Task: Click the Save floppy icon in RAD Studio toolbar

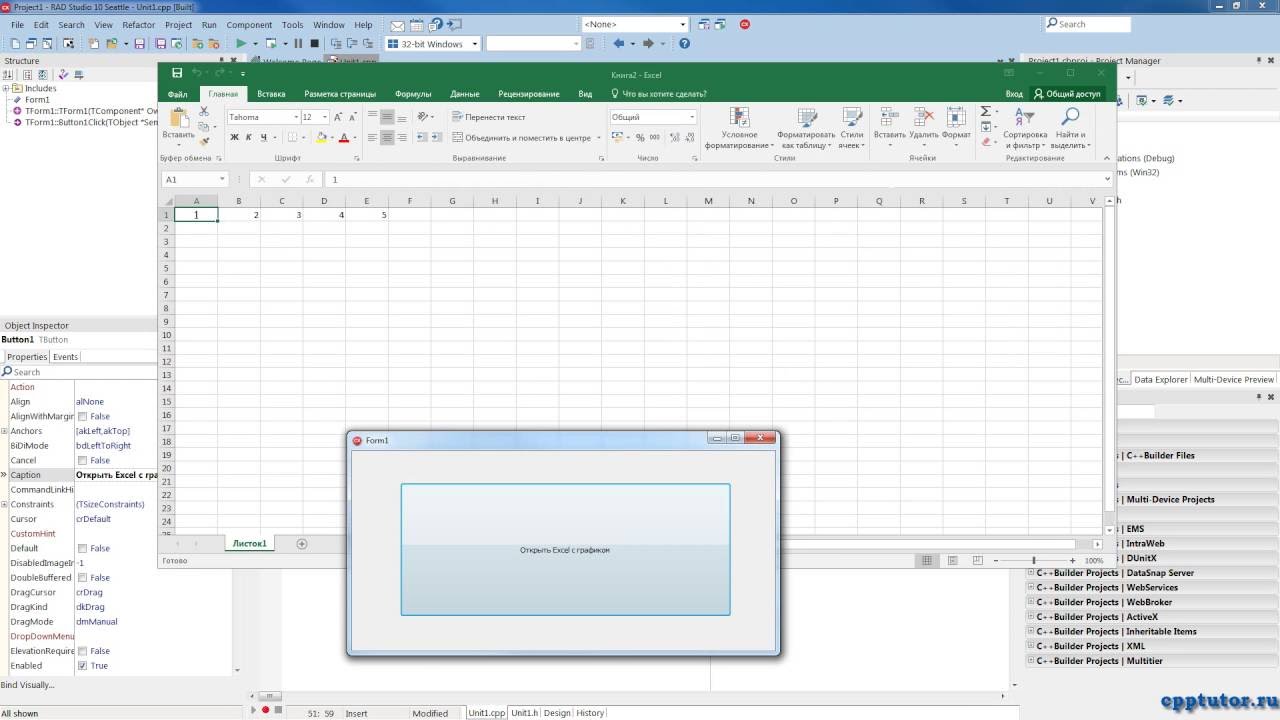Action: click(139, 44)
